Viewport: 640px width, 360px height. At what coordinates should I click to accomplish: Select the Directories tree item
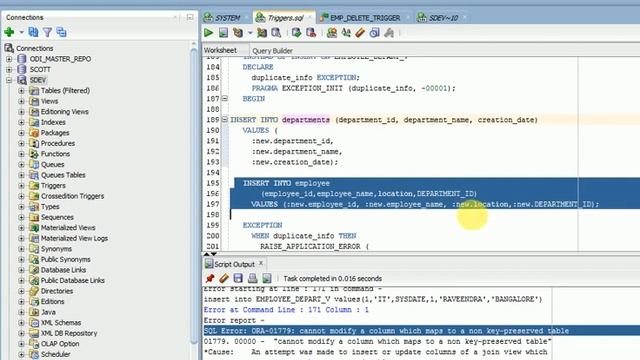click(x=57, y=291)
